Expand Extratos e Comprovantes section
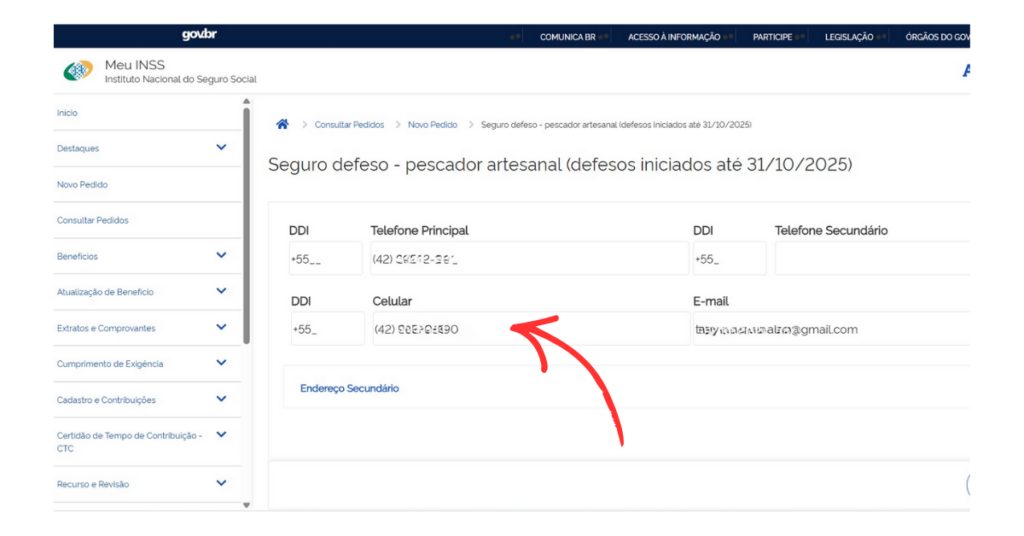The height and width of the screenshot is (536, 1024). 221,328
